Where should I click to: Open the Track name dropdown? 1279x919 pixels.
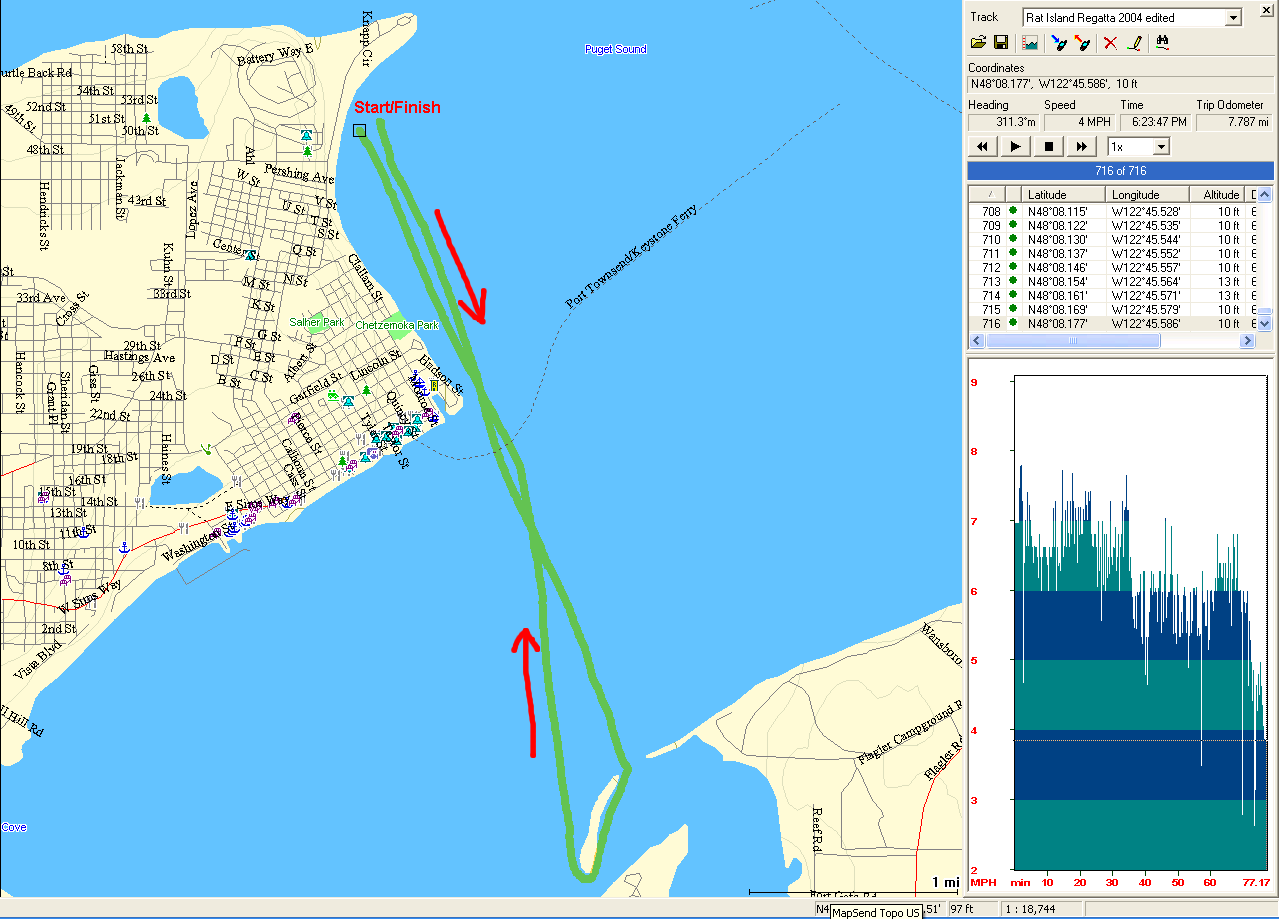pyautogui.click(x=1233, y=17)
